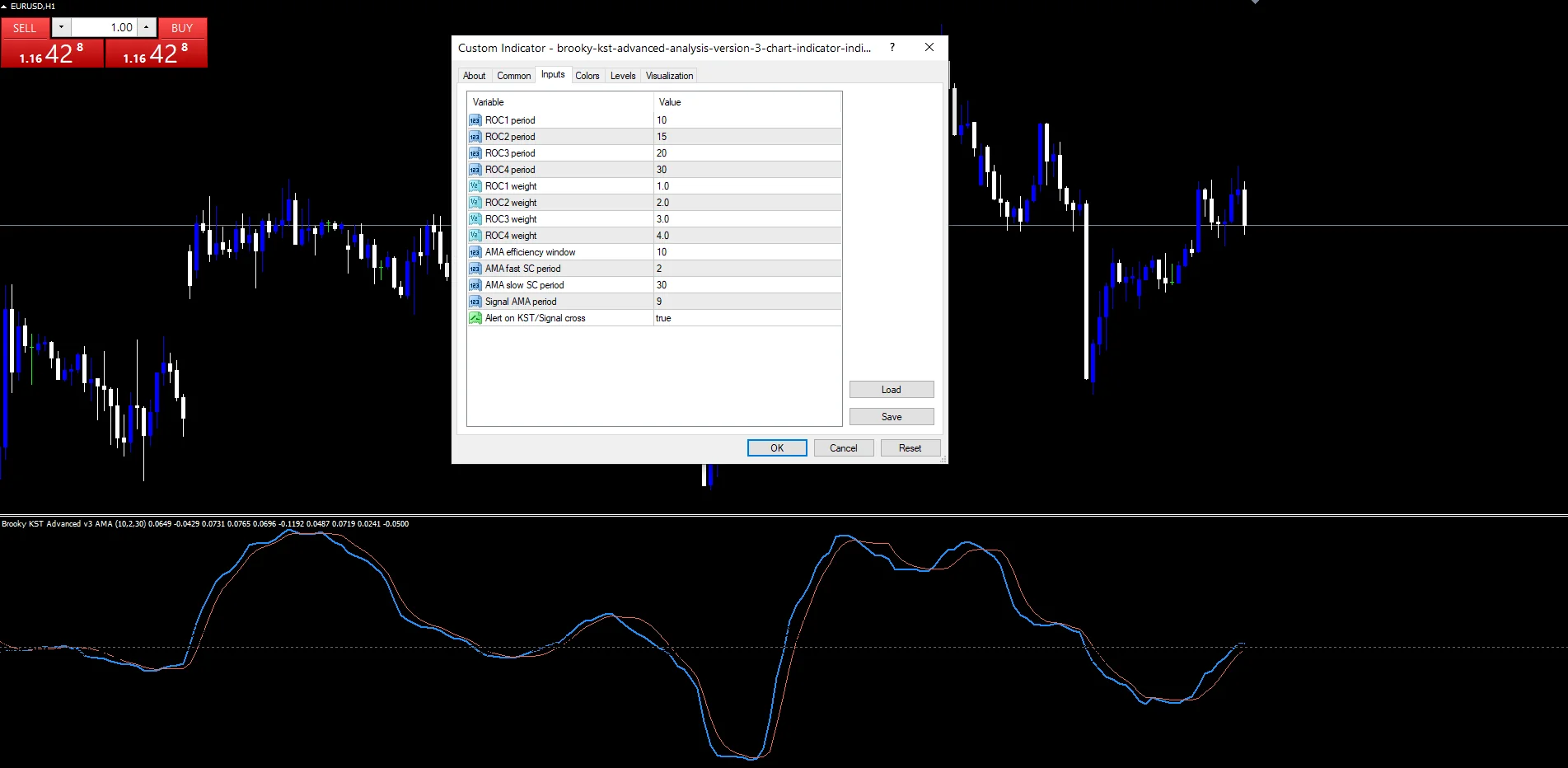Click the AMA efficiency window label

coord(530,252)
